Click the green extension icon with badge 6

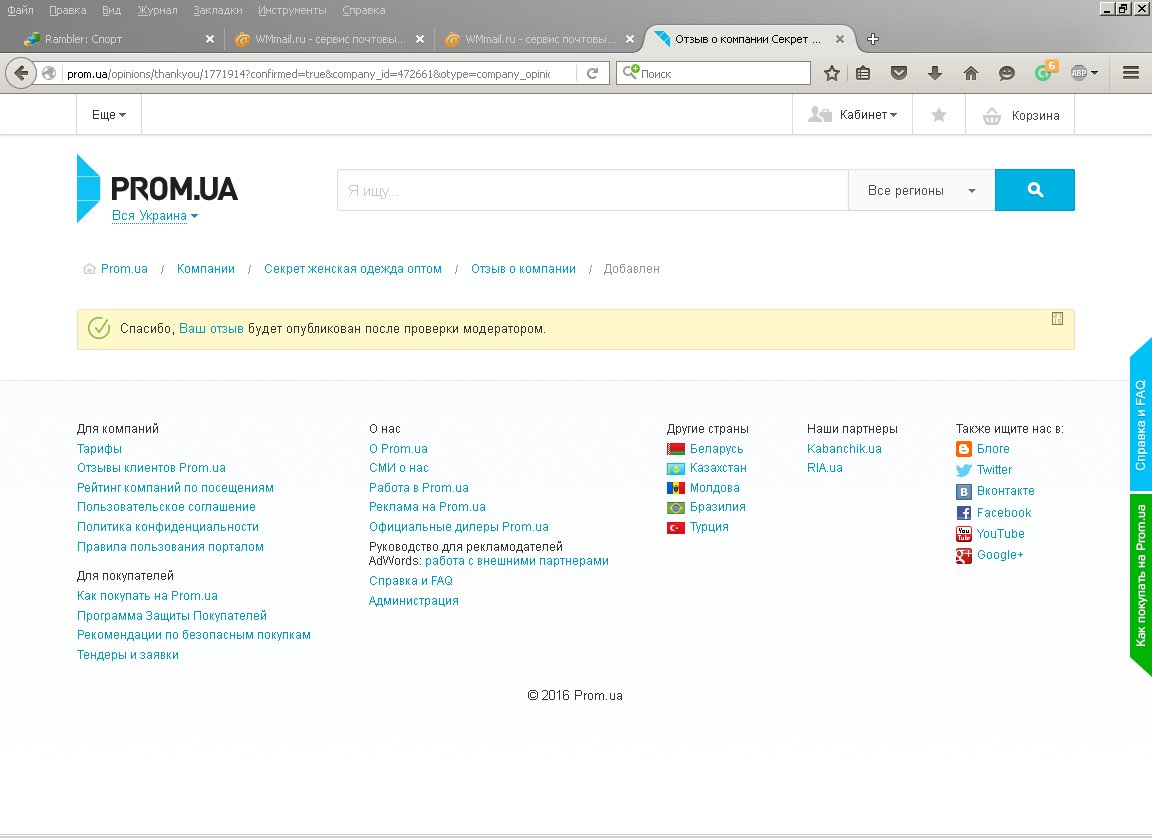1045,71
